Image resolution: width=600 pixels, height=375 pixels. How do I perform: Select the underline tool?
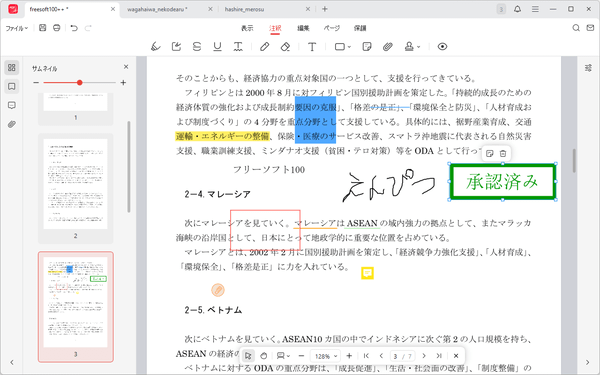[x=217, y=47]
